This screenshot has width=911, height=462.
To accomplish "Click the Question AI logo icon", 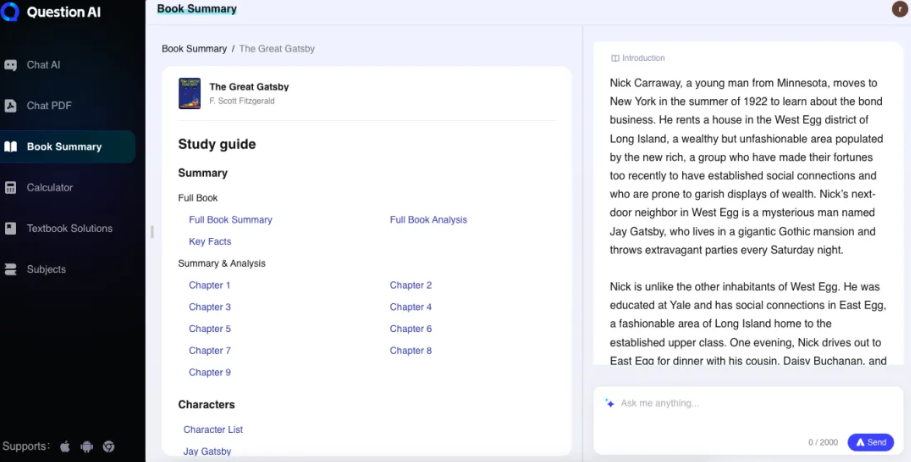I will pos(11,11).
